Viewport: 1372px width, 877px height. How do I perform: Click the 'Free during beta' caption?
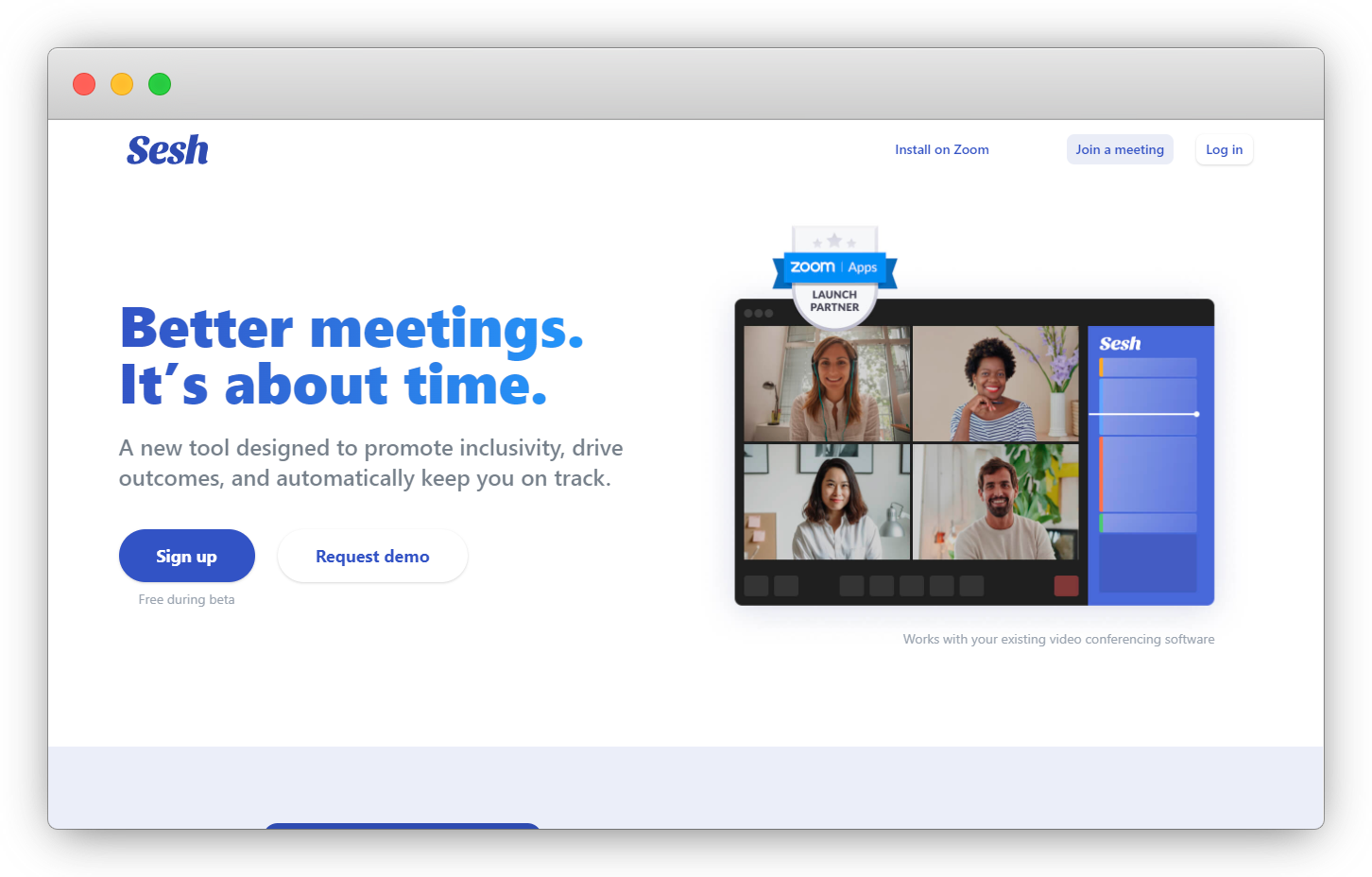186,599
